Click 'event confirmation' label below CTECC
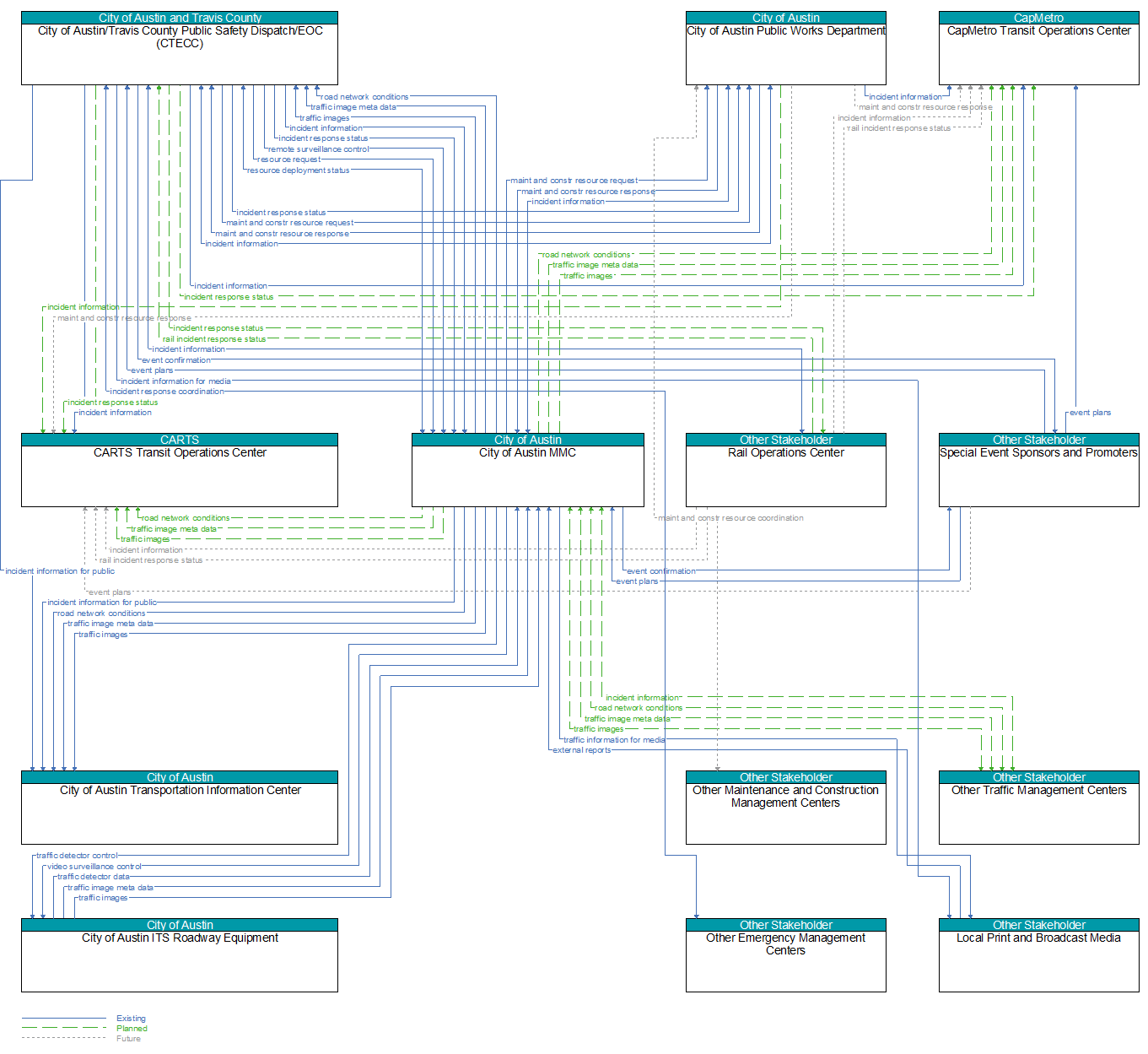The height and width of the screenshot is (1054, 1148). (176, 360)
